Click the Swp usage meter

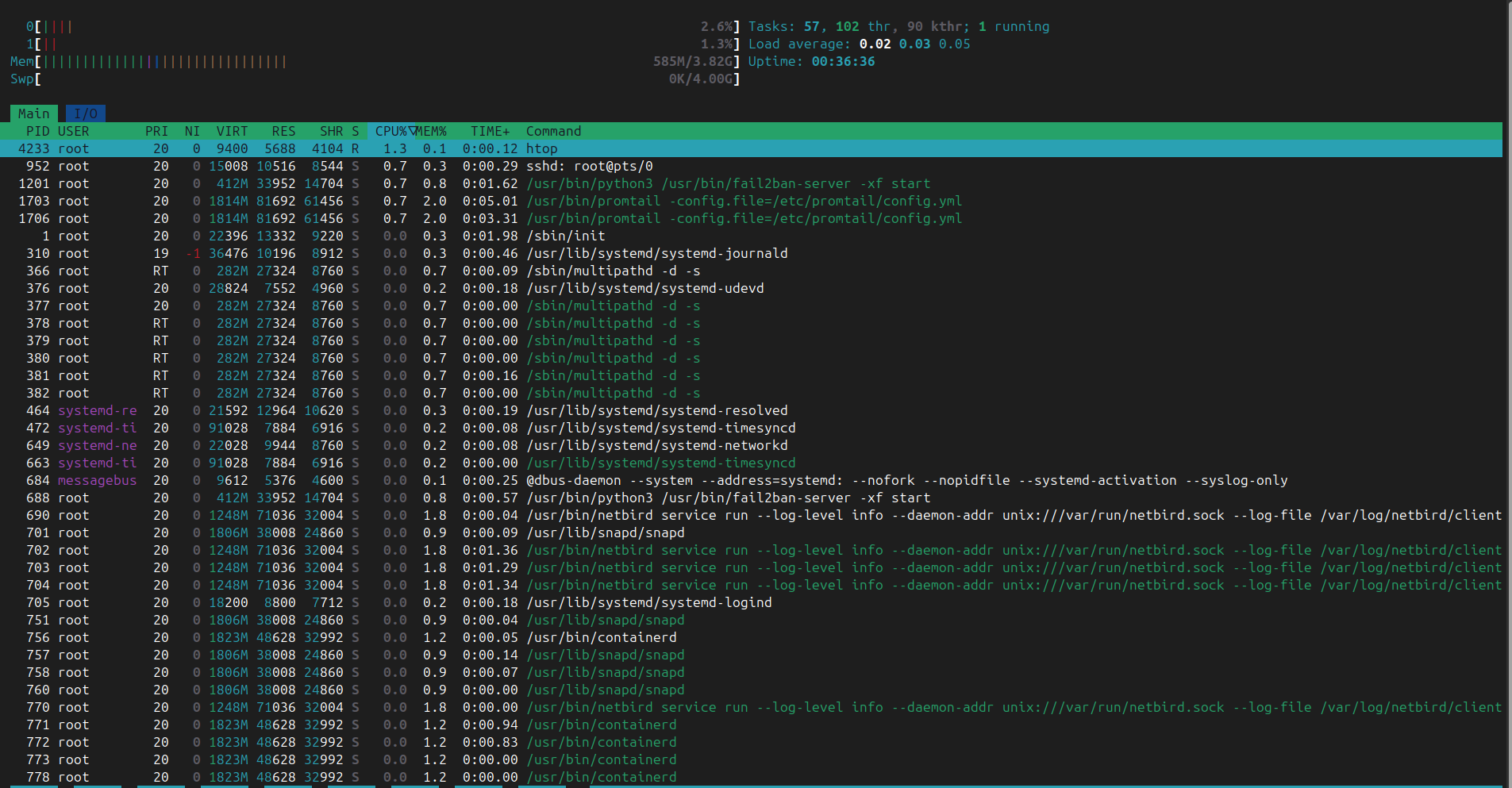click(375, 79)
